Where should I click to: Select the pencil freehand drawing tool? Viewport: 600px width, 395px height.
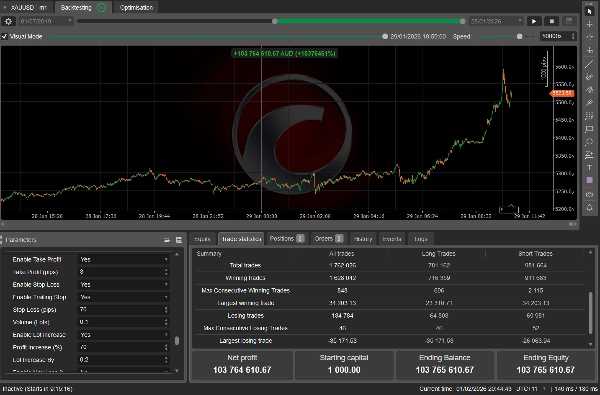(x=589, y=77)
